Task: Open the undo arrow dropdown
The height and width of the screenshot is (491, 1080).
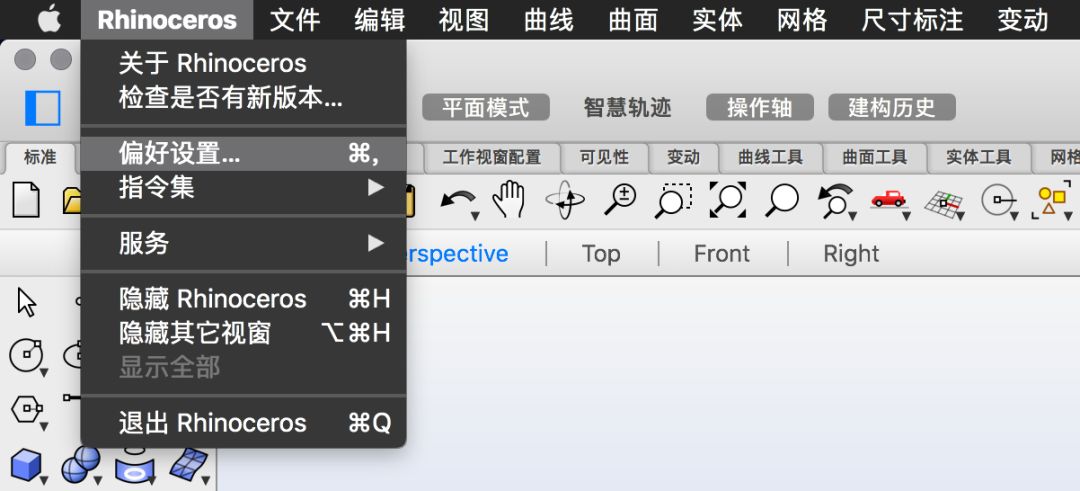Action: (460, 202)
